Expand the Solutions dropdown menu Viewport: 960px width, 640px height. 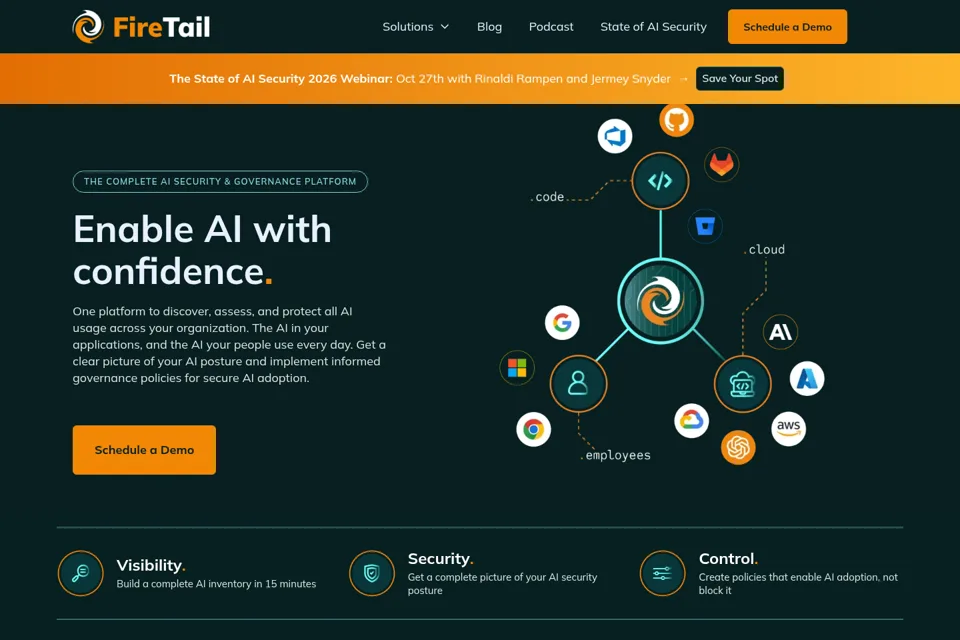[x=416, y=27]
